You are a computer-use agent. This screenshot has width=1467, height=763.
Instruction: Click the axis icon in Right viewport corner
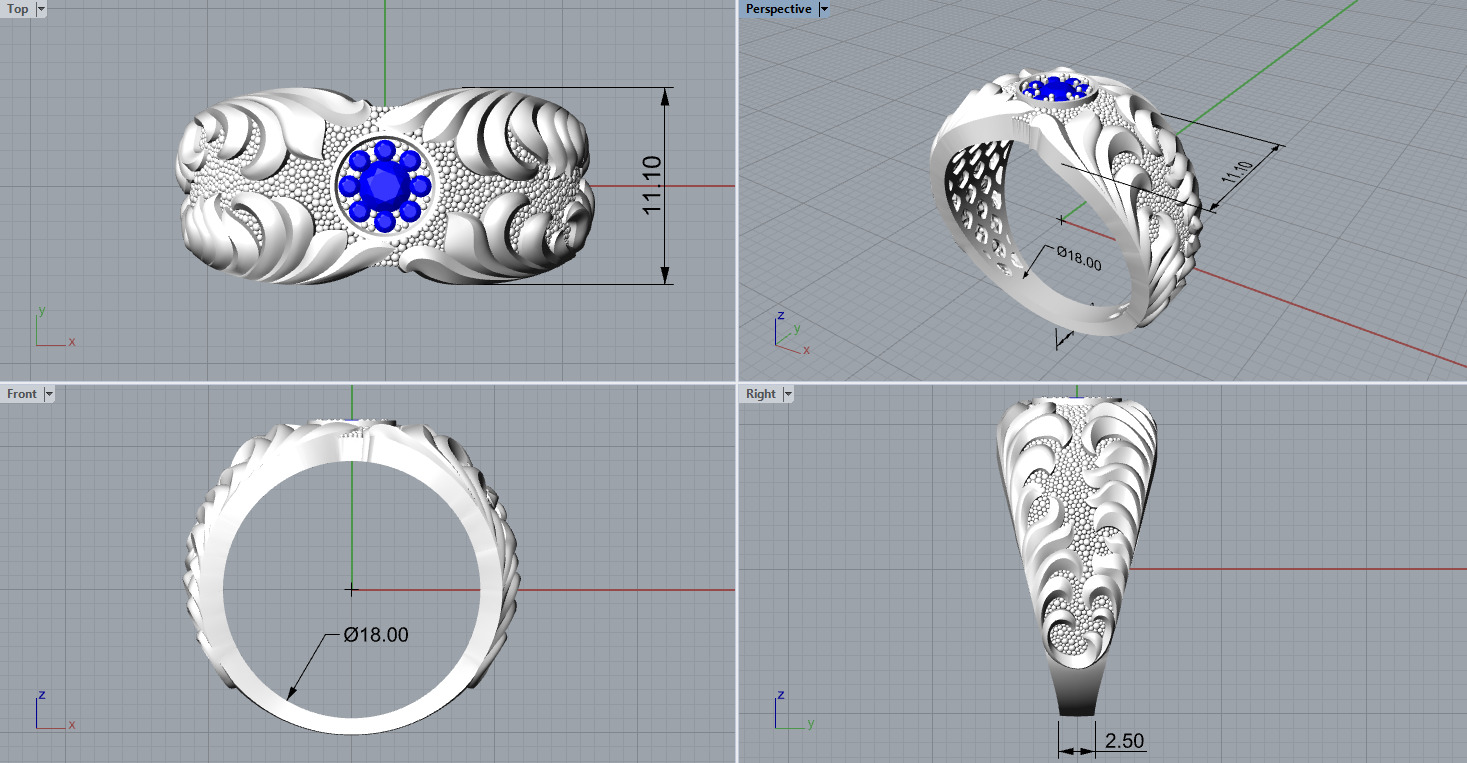point(794,709)
